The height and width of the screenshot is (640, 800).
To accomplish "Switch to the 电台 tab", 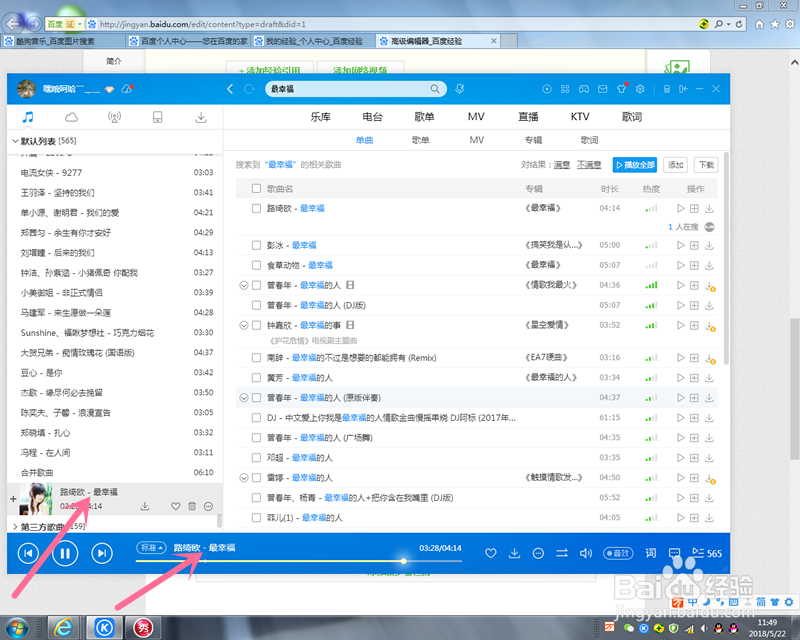I will (372, 117).
